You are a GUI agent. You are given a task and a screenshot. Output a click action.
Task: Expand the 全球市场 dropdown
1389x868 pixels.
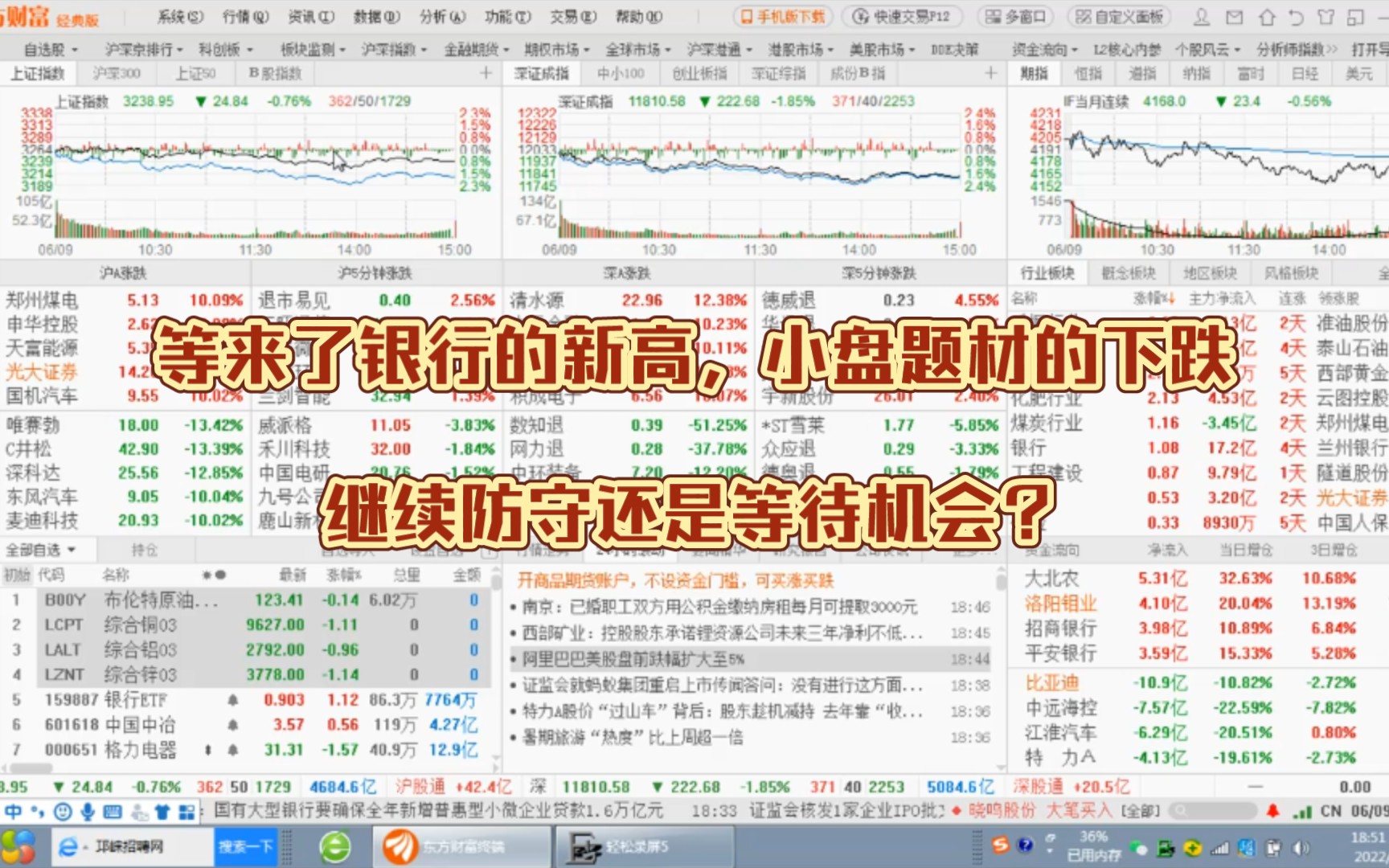[638, 50]
